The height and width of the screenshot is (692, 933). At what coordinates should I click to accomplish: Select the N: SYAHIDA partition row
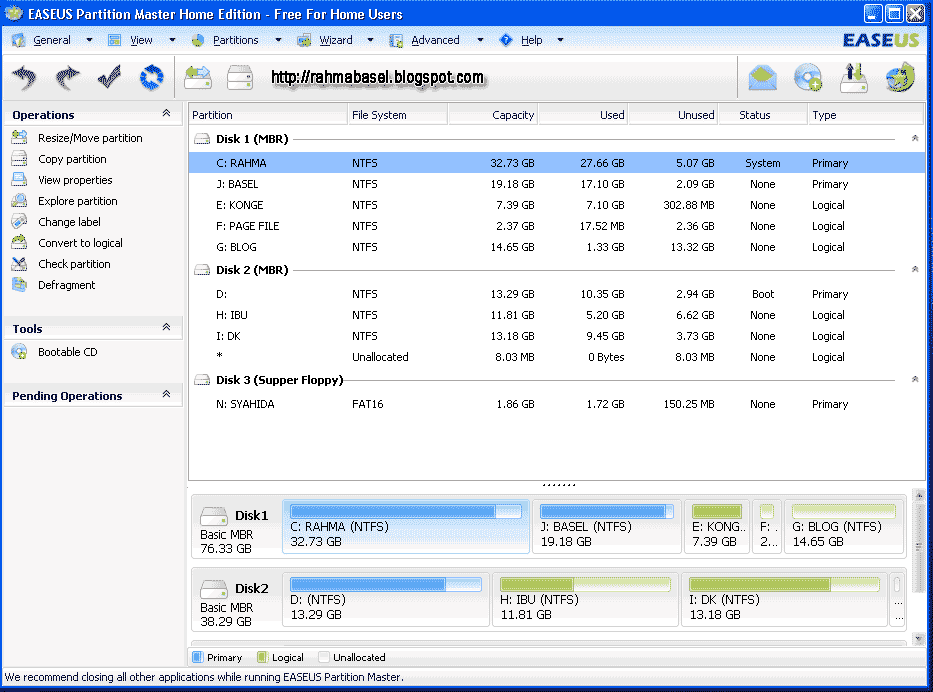pos(556,404)
